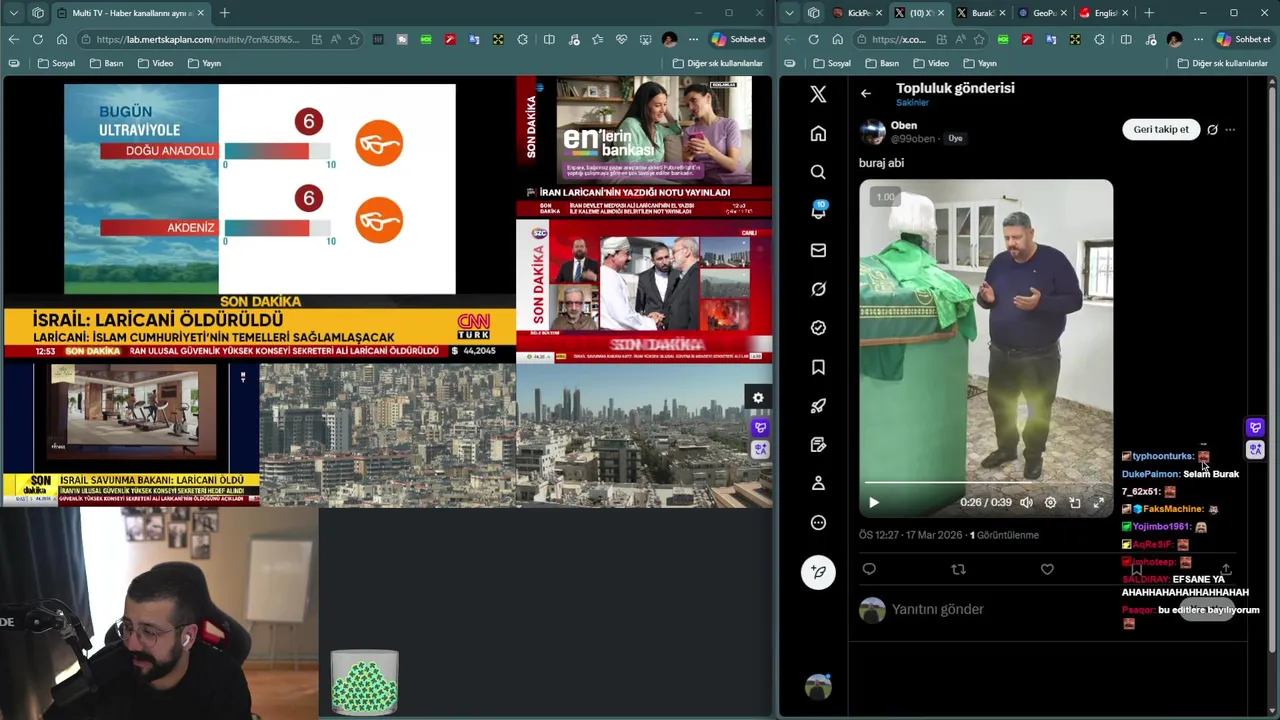
Task: Click the tweet timestamp 12:27 · 17 Mar 2026
Action: point(910,535)
